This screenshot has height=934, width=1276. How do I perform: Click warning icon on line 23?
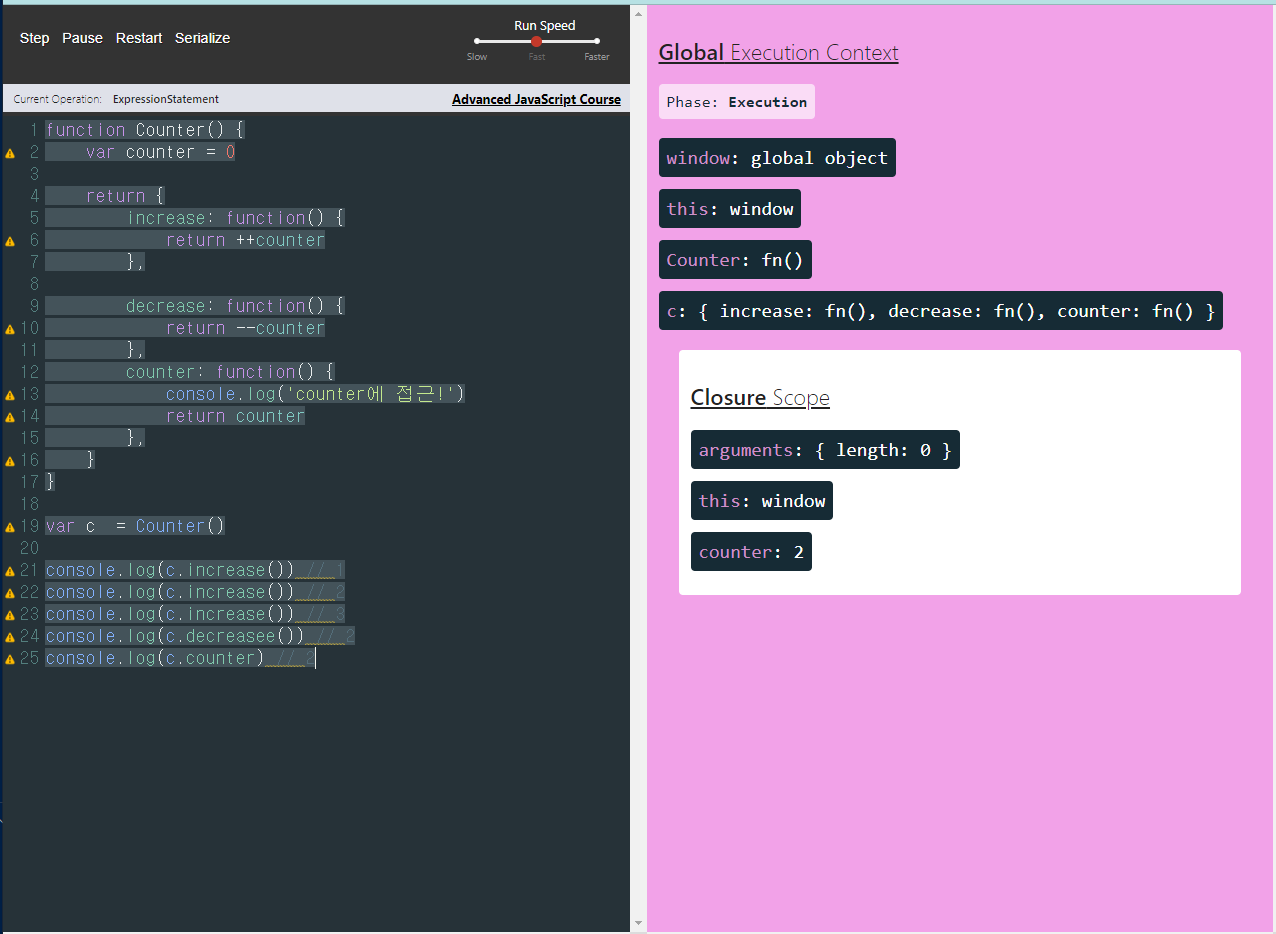pyautogui.click(x=10, y=615)
